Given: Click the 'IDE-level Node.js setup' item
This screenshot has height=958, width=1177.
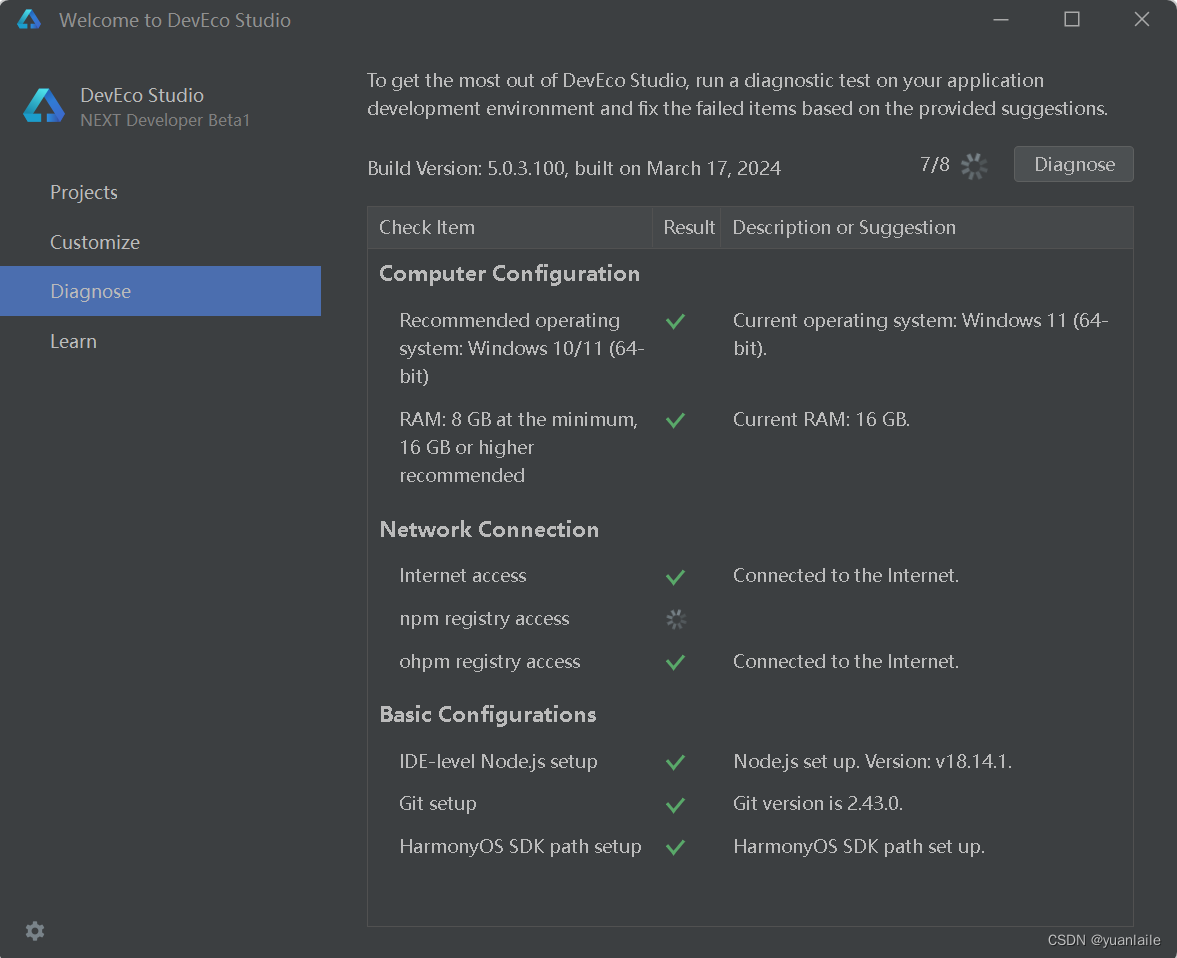Looking at the screenshot, I should click(498, 761).
